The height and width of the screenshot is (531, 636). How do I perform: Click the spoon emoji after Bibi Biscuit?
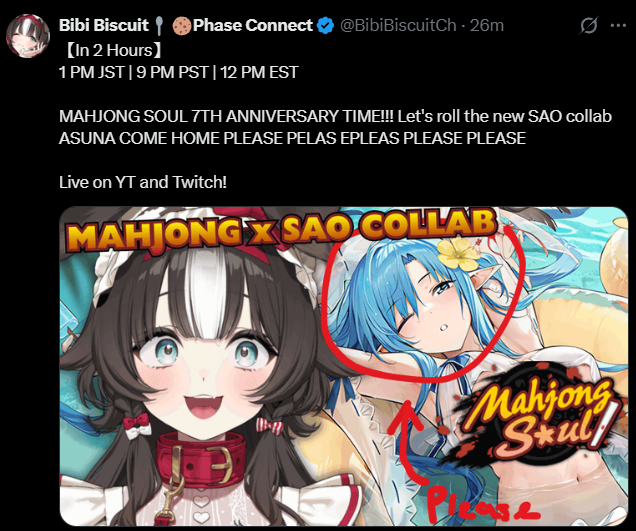[159, 26]
